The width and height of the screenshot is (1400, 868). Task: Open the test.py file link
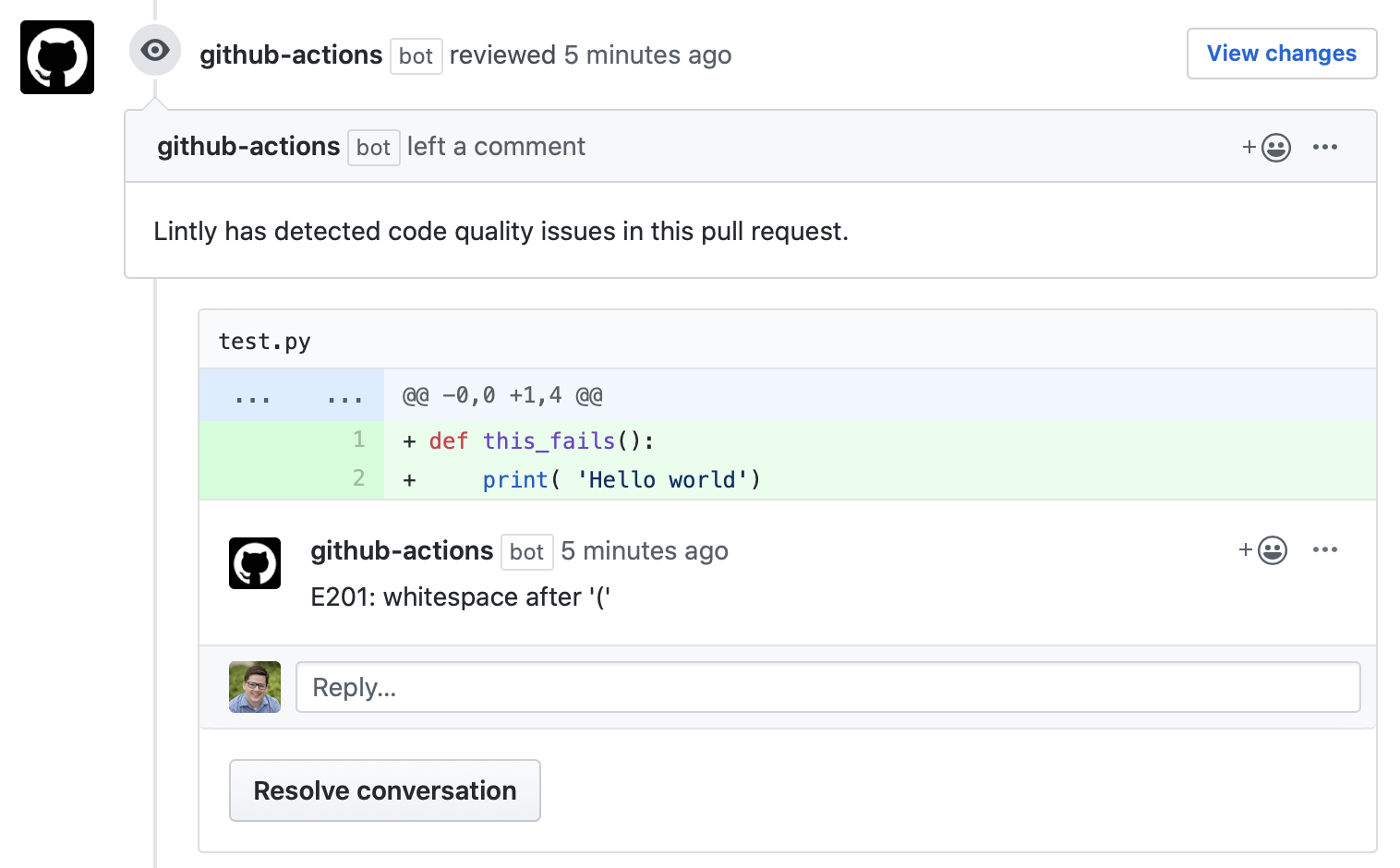(x=264, y=342)
